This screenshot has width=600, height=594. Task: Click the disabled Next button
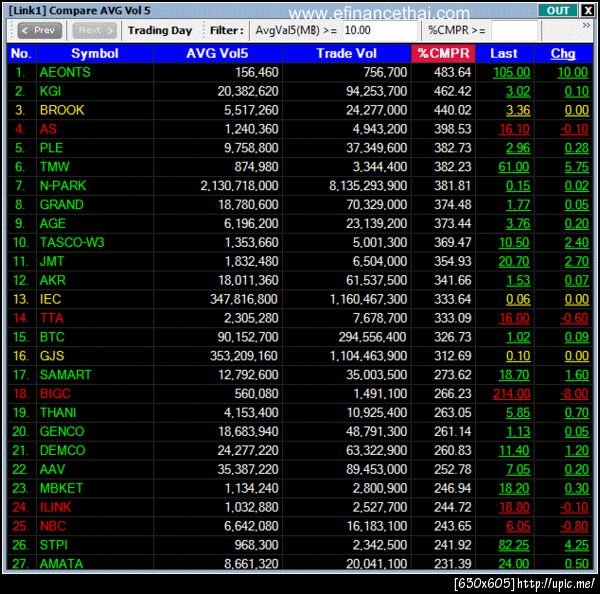[x=94, y=30]
